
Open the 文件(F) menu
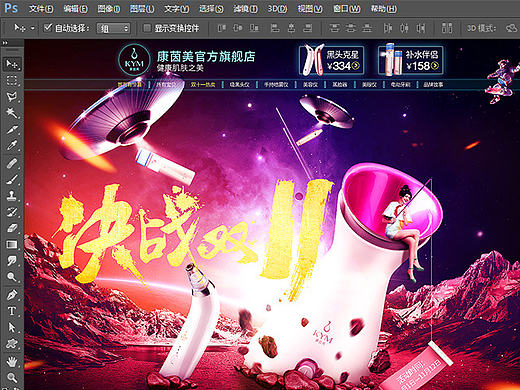[x=41, y=8]
